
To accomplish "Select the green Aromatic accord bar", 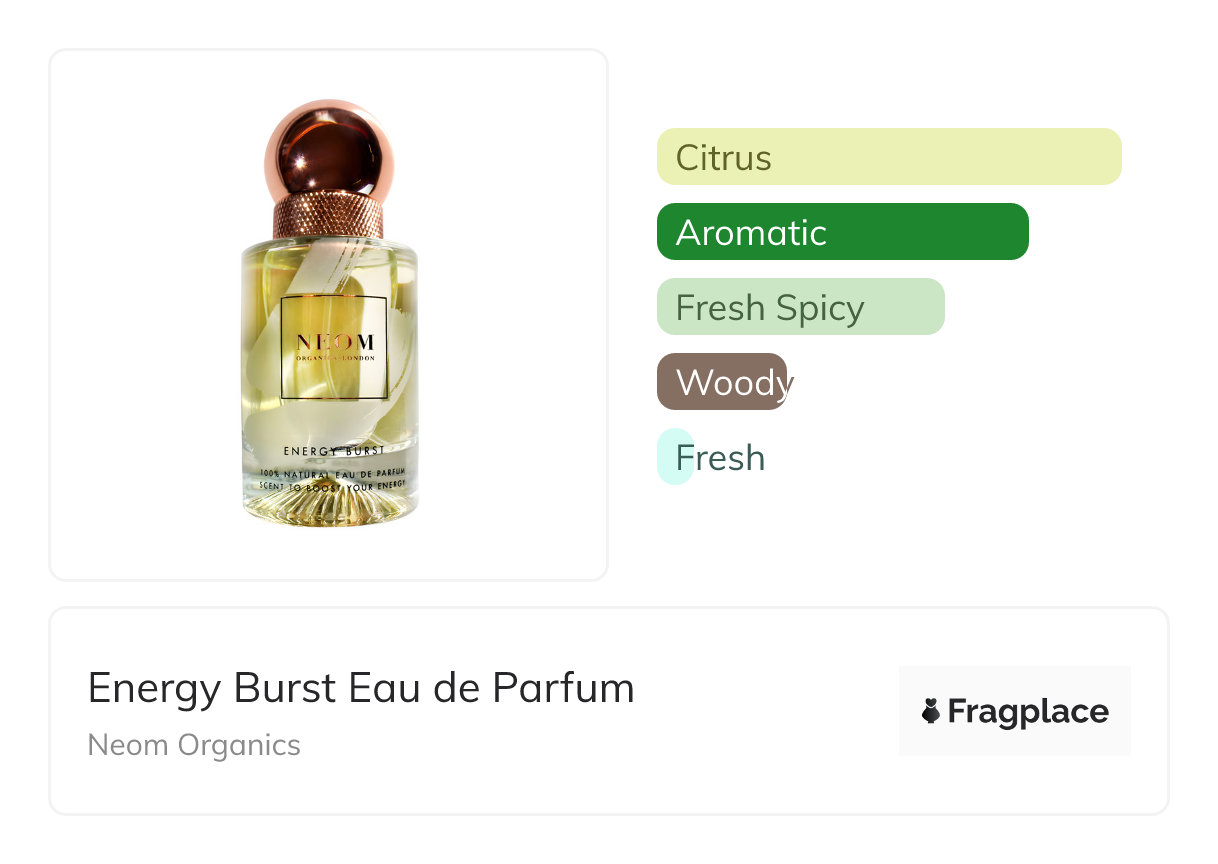I will click(x=842, y=232).
